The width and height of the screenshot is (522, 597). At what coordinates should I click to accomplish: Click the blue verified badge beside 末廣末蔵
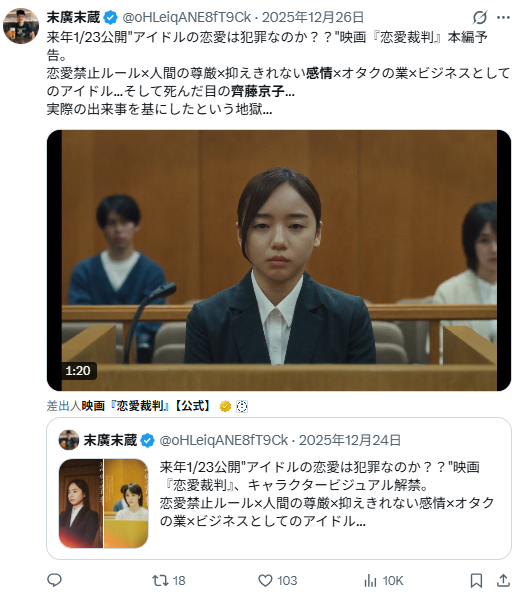[111, 18]
